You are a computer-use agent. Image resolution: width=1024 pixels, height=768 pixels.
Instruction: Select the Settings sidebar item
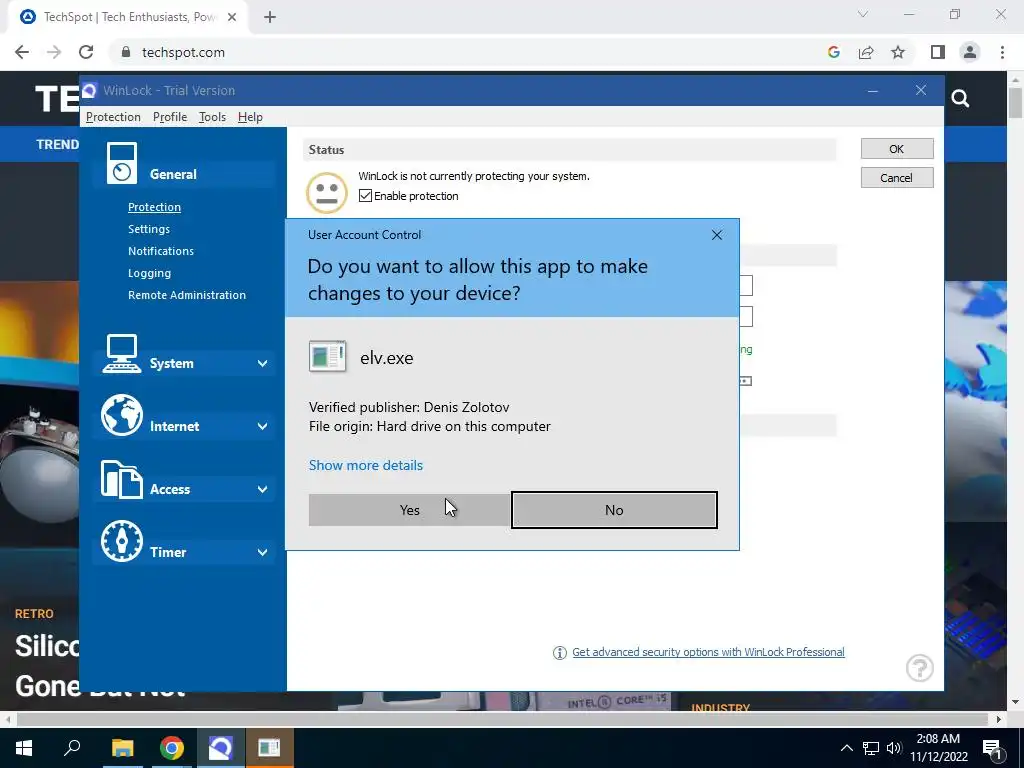[149, 229]
